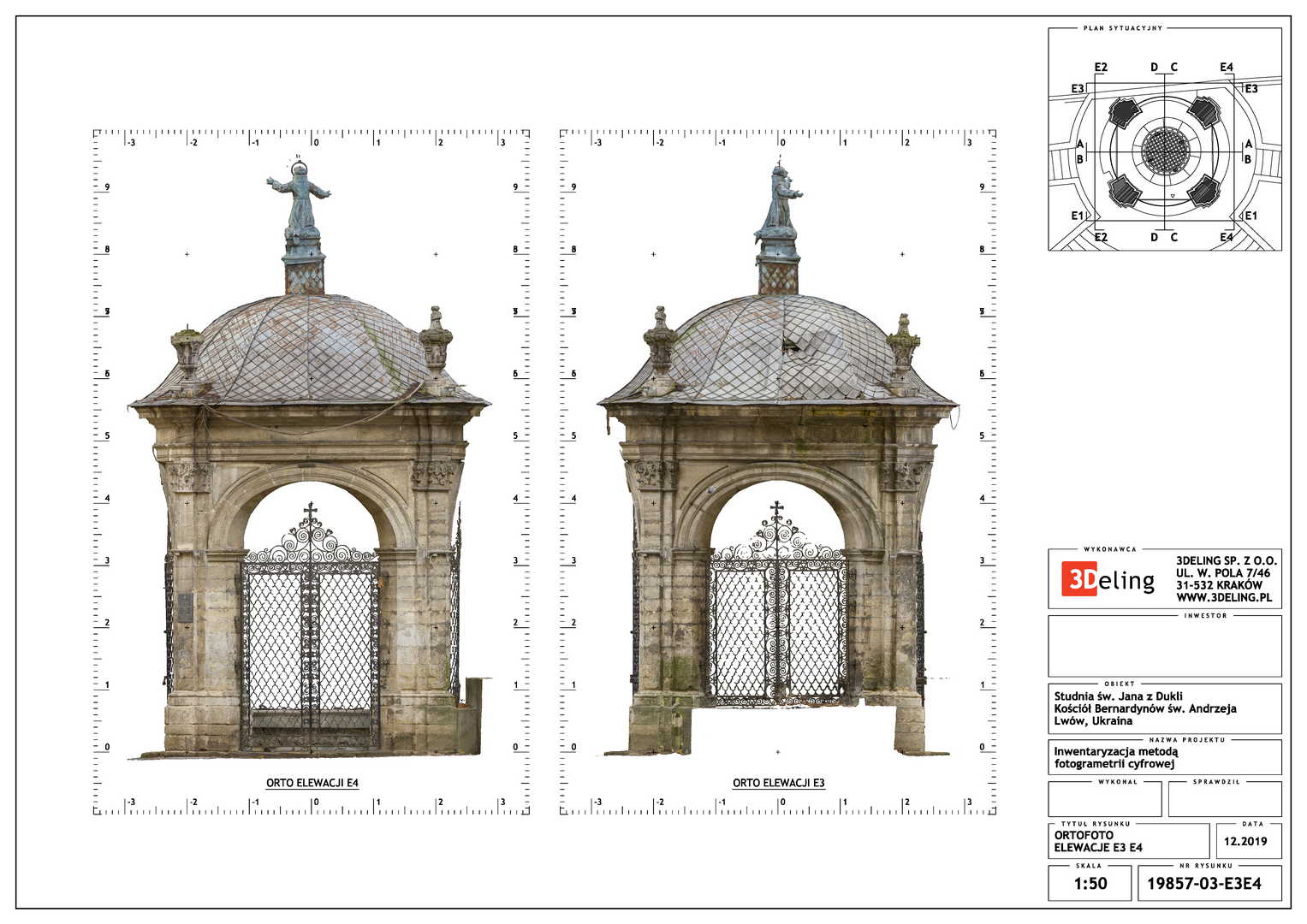Click the ORTOFOTO ELEWACJE E3 E4 title
Image resolution: width=1307 pixels, height=924 pixels.
coord(1098,842)
